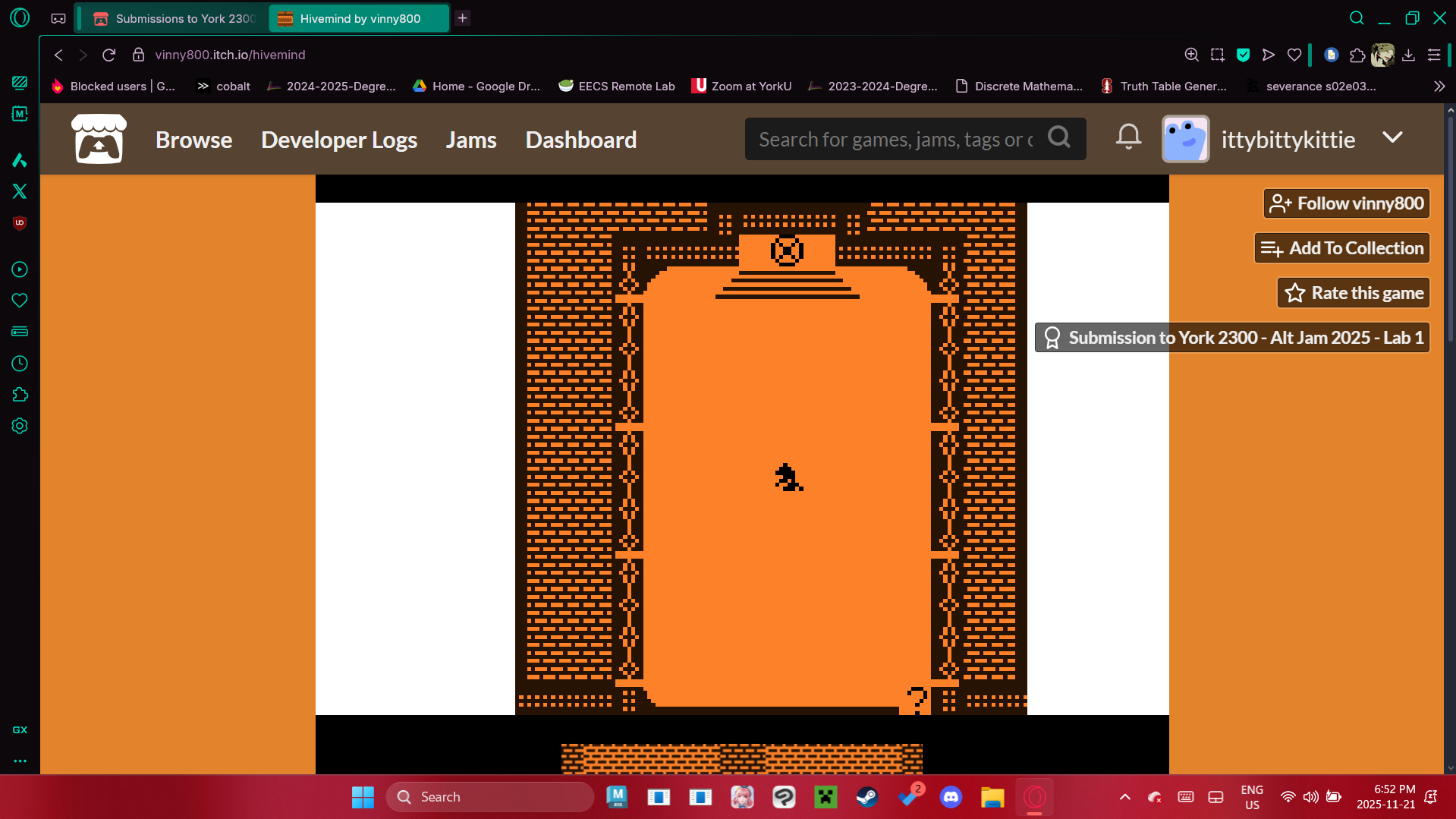Screen dimensions: 1456x819
Task: Open Opera menu from the O logo
Action: (x=20, y=17)
